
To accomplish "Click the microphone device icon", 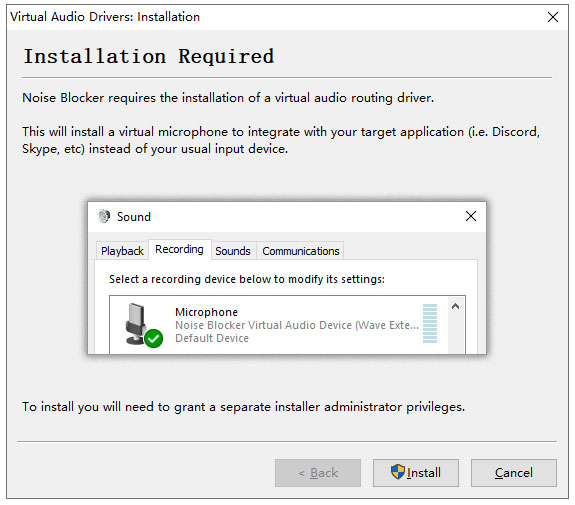I will (x=136, y=324).
